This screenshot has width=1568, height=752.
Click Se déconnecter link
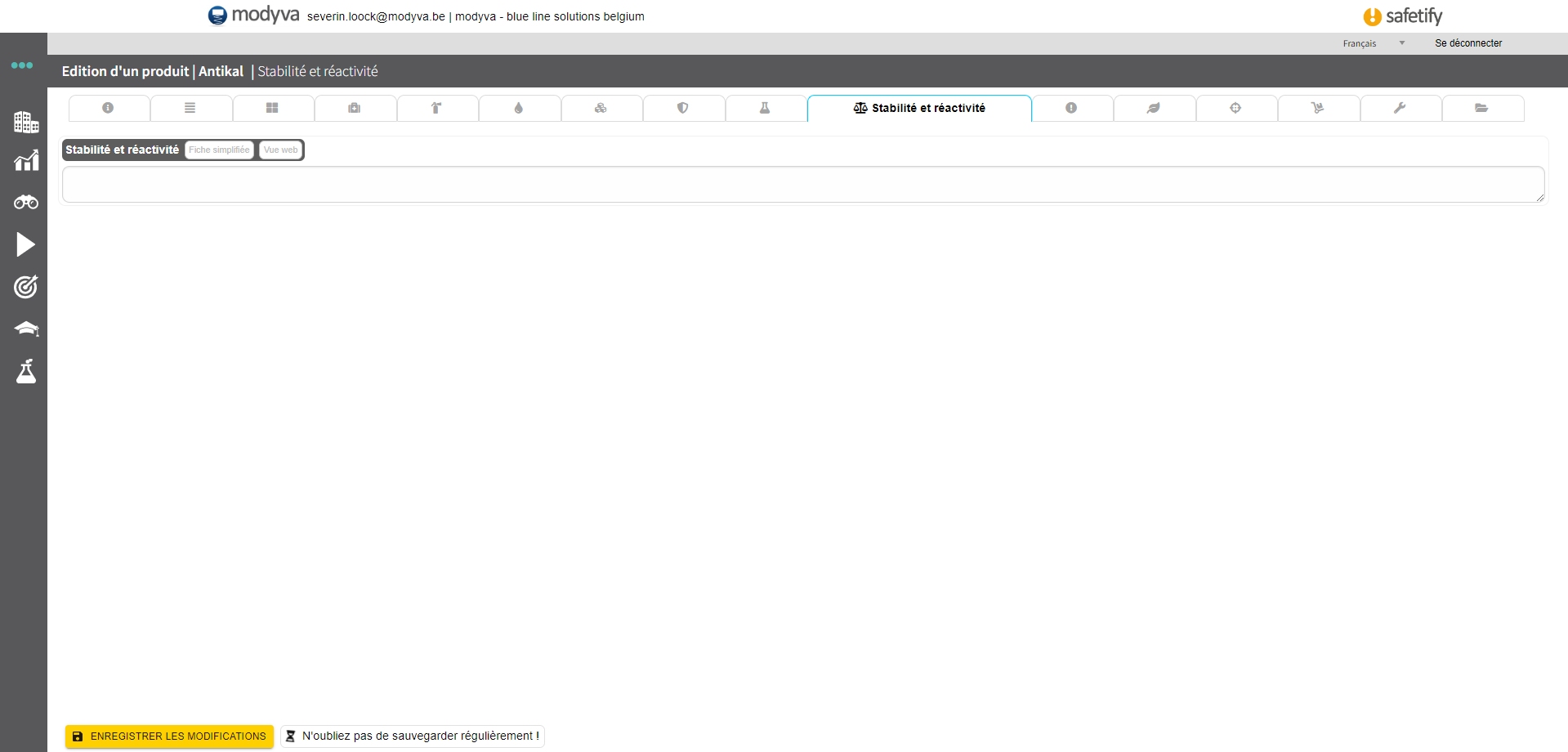pyautogui.click(x=1468, y=43)
